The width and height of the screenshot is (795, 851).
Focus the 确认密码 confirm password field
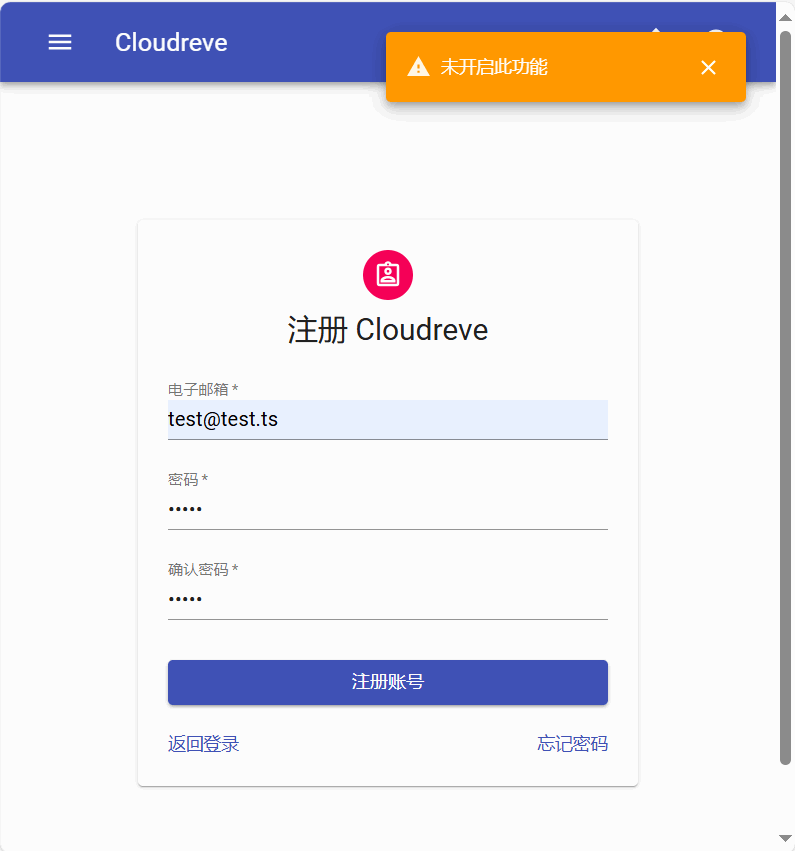[387, 599]
